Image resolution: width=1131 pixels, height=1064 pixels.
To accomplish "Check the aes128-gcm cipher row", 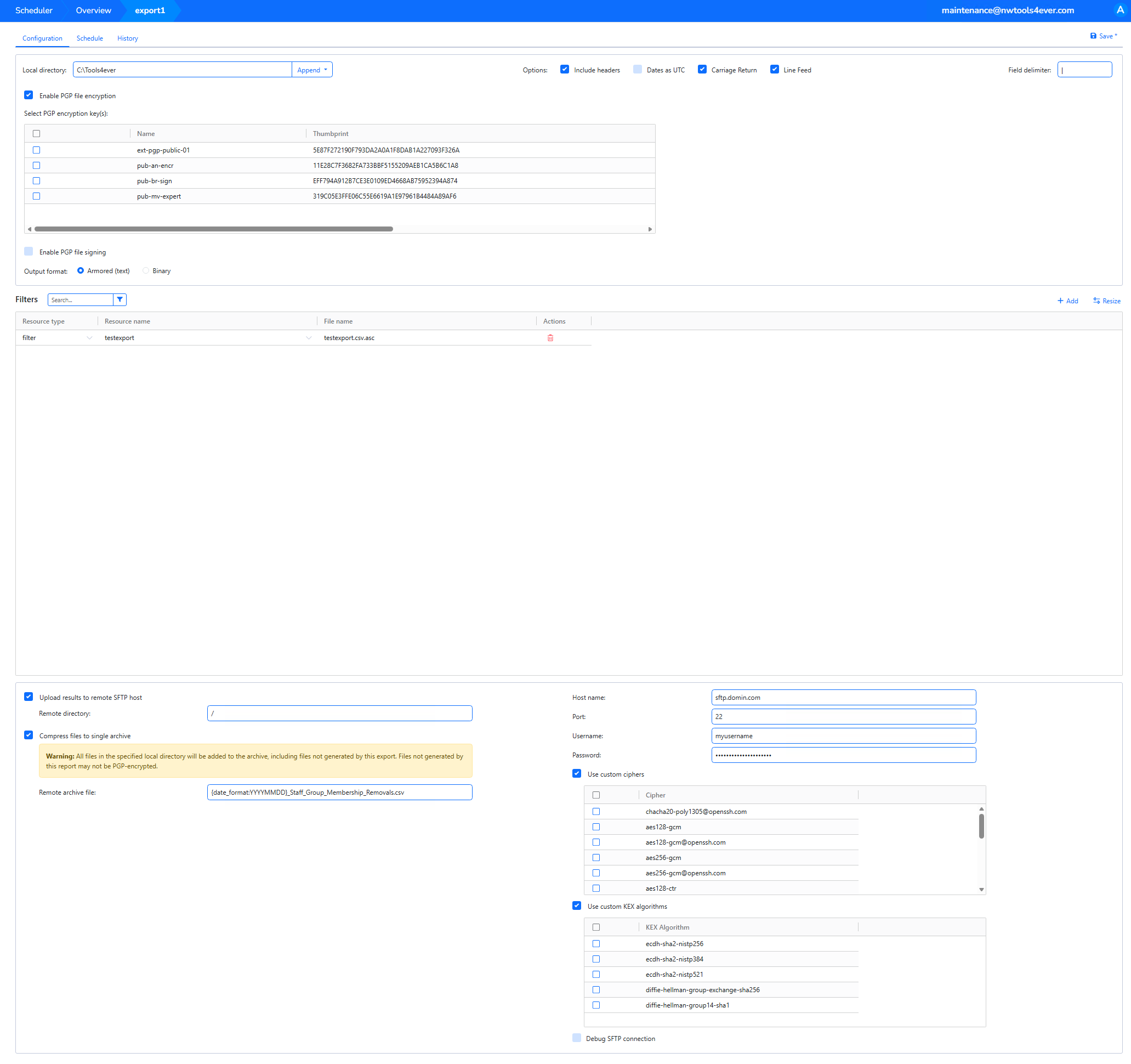I will [x=596, y=827].
